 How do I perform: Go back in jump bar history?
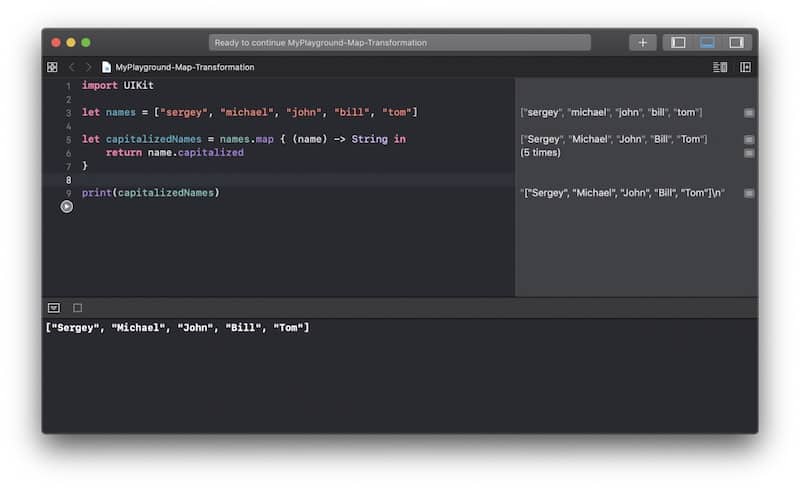coord(71,67)
